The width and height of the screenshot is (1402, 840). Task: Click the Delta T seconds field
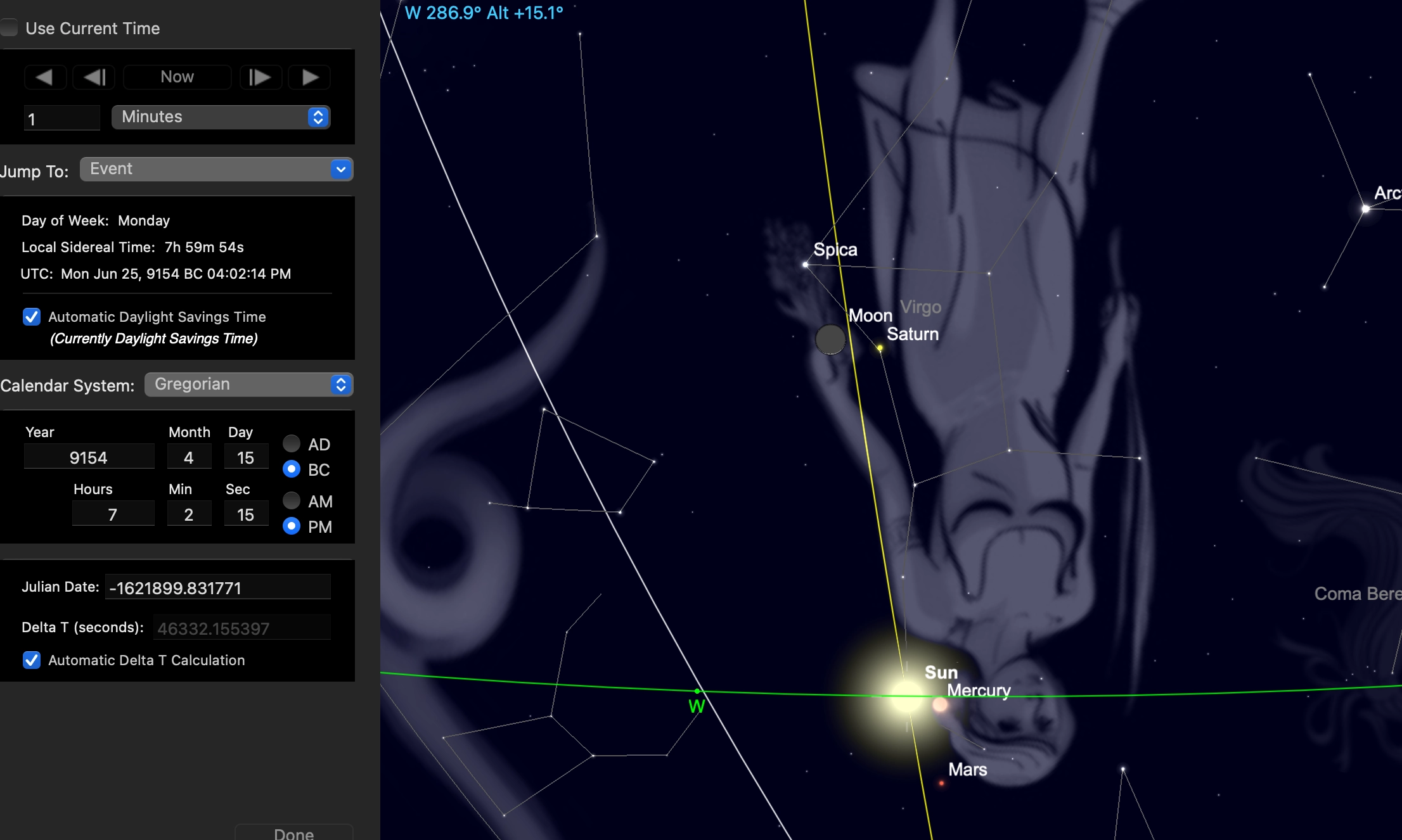[x=242, y=628]
